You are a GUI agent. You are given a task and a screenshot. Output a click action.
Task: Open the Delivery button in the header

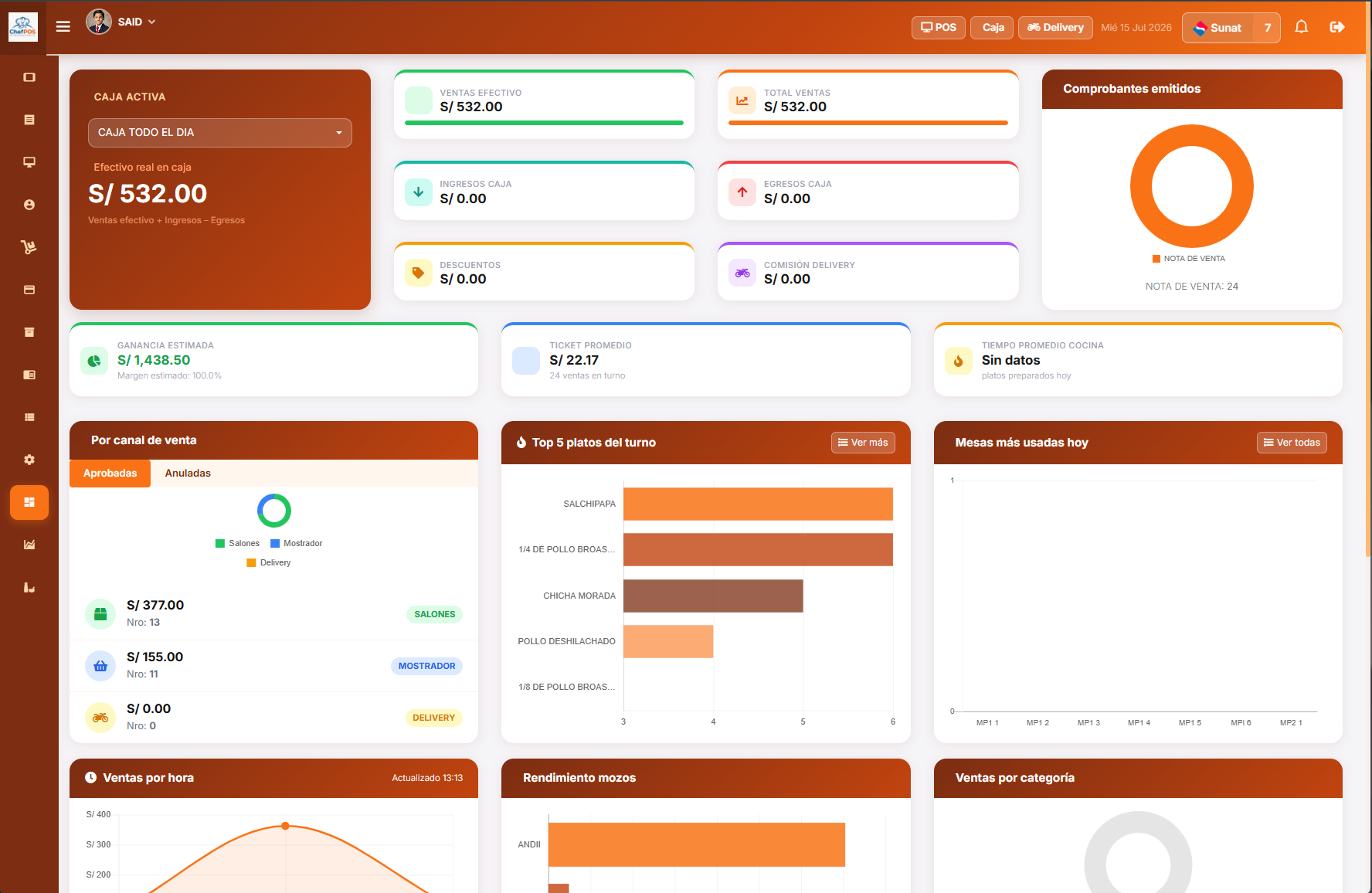(1055, 28)
